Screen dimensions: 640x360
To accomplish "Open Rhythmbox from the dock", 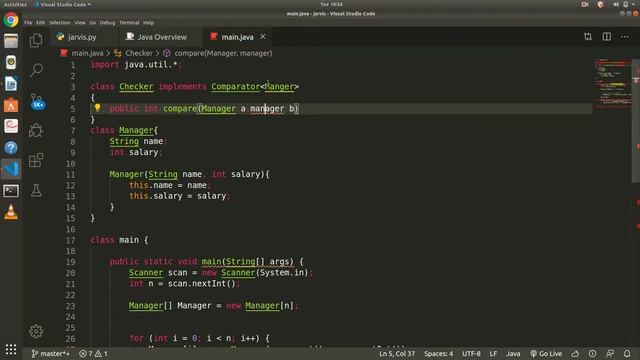I will coord(11,62).
